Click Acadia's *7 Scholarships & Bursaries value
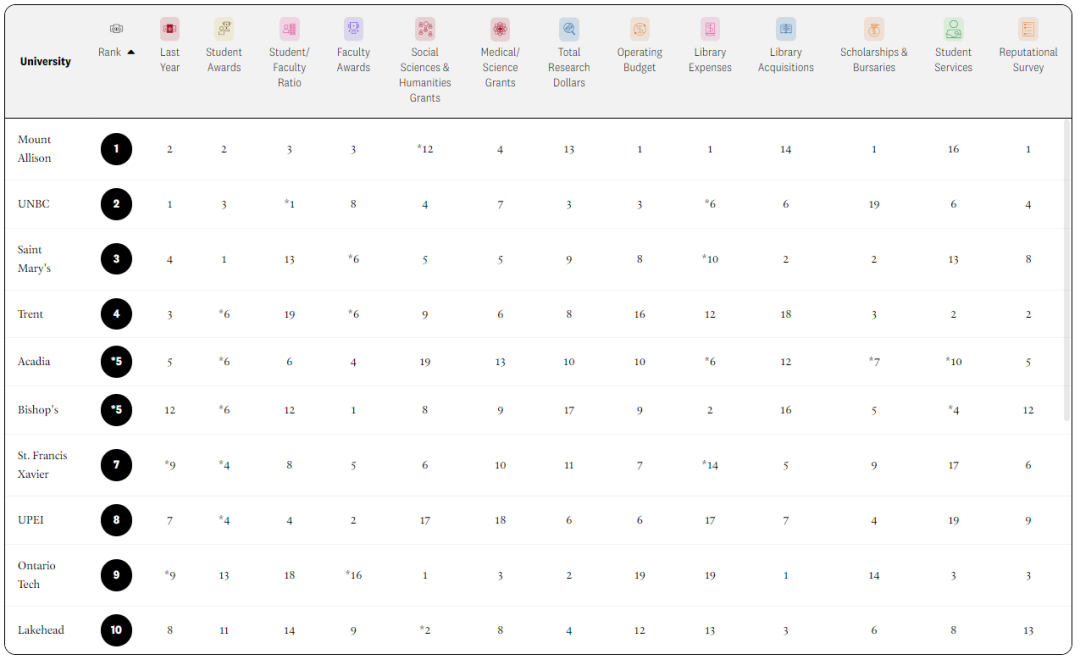This screenshot has height=660, width=1080. click(x=874, y=362)
